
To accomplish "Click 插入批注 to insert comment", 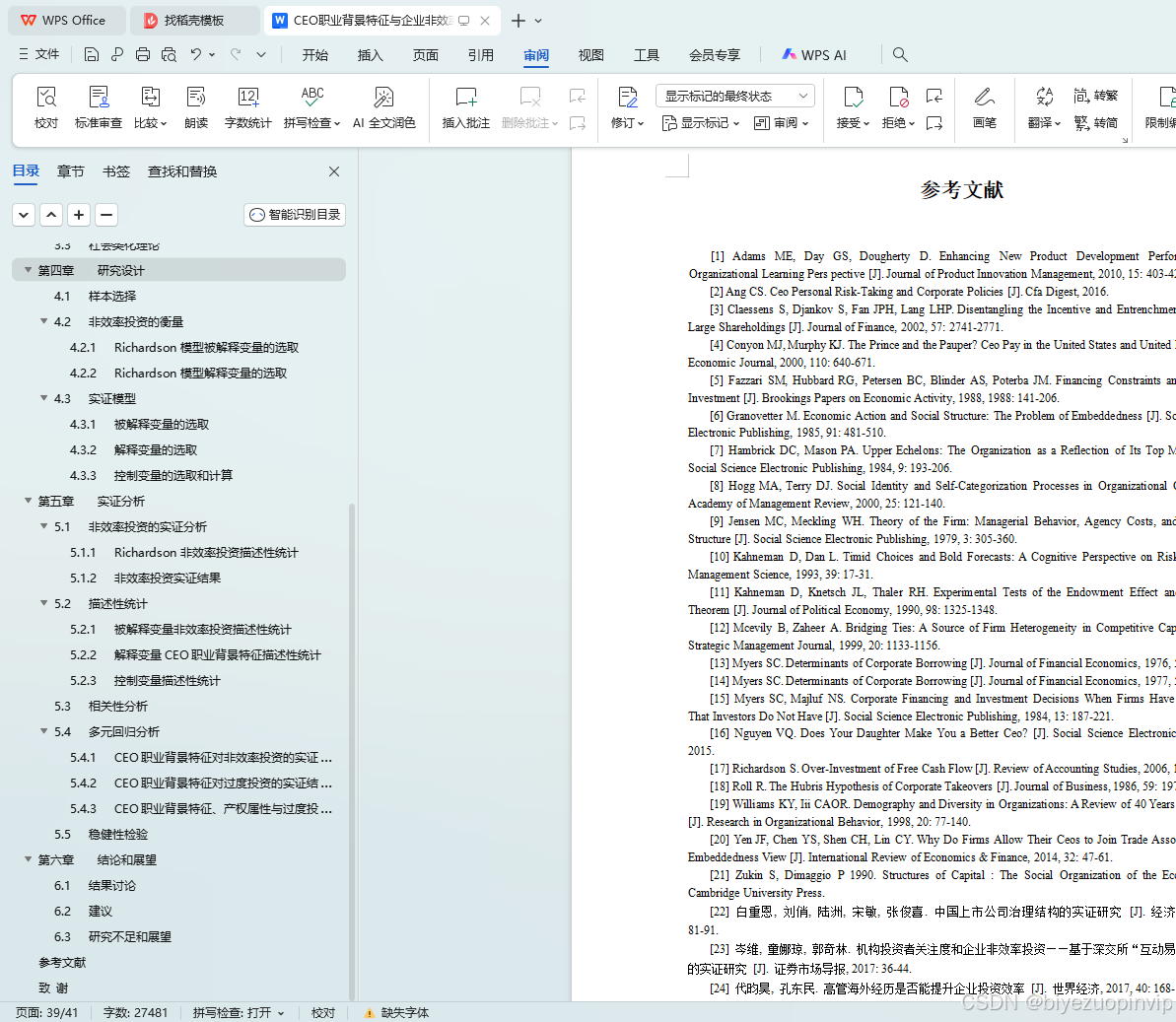I will (465, 107).
